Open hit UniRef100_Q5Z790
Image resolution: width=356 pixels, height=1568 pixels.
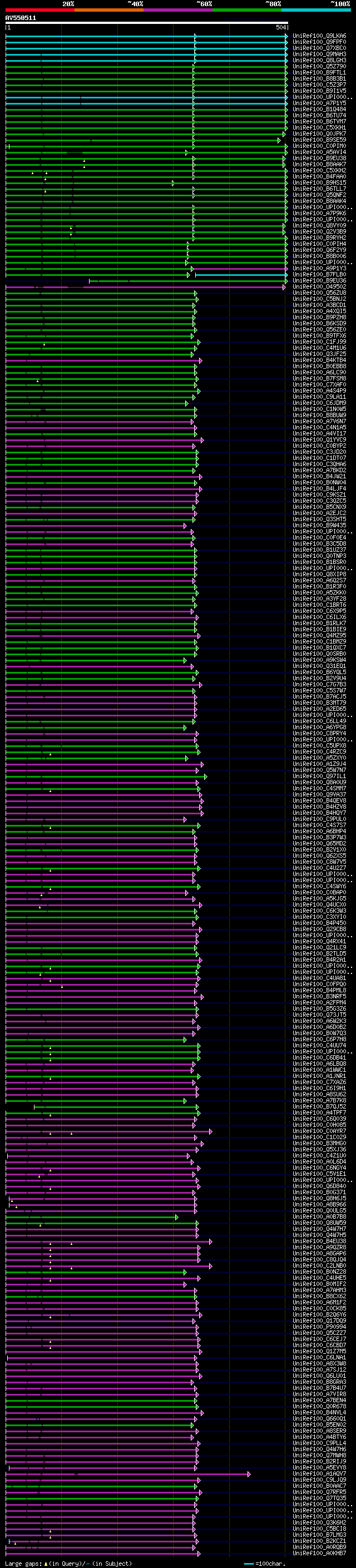pos(319,66)
